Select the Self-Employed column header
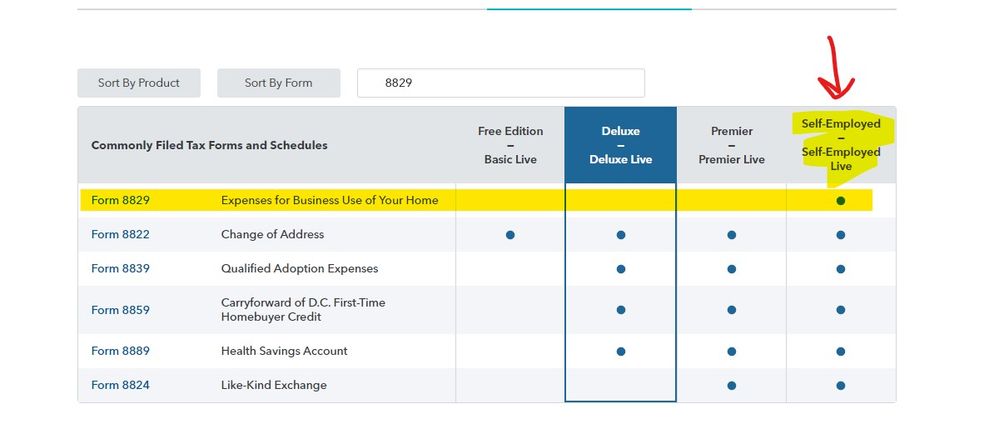Viewport: 999px width, 435px height. tap(841, 145)
